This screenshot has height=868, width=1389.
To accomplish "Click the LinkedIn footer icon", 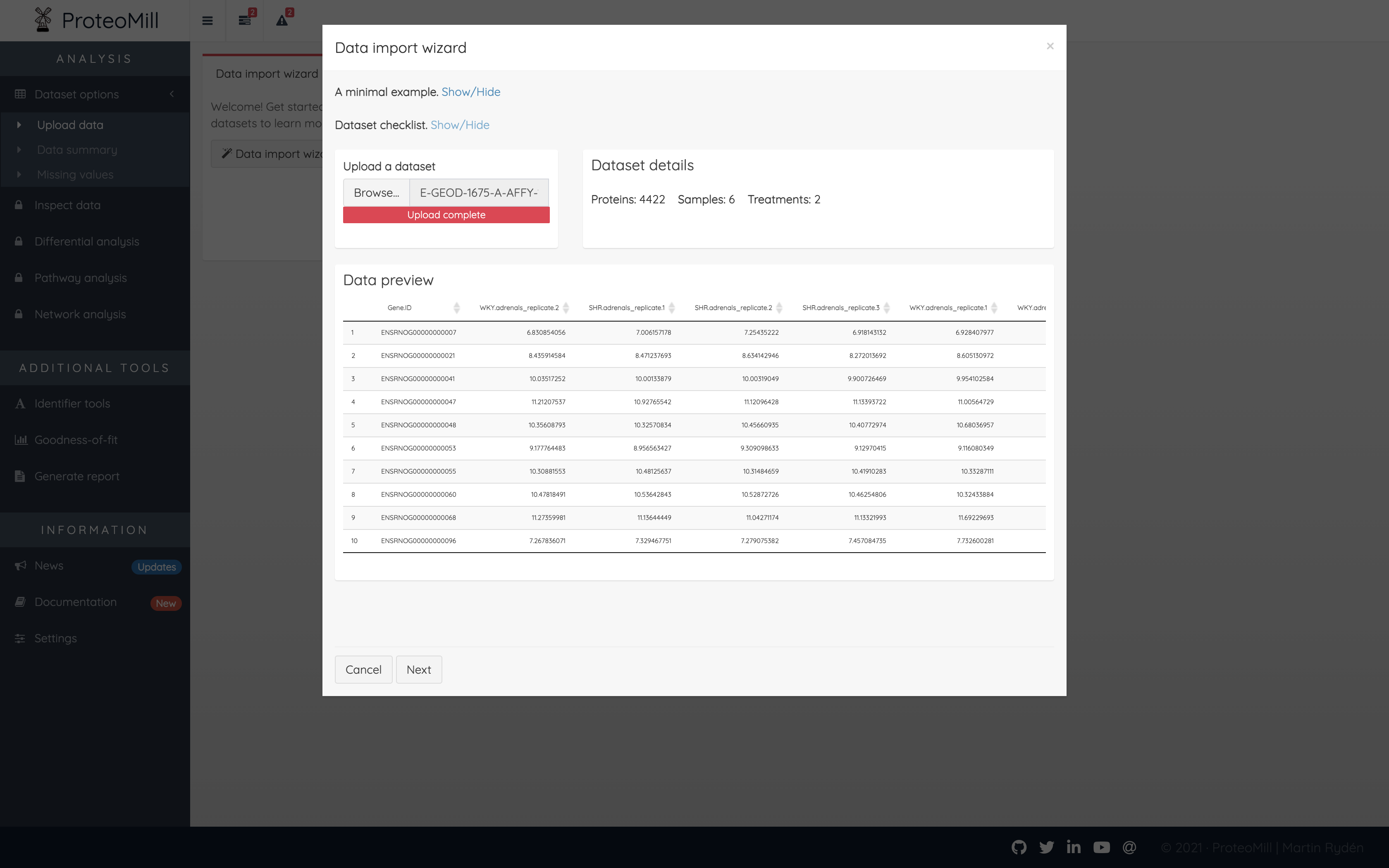I will click(x=1073, y=847).
